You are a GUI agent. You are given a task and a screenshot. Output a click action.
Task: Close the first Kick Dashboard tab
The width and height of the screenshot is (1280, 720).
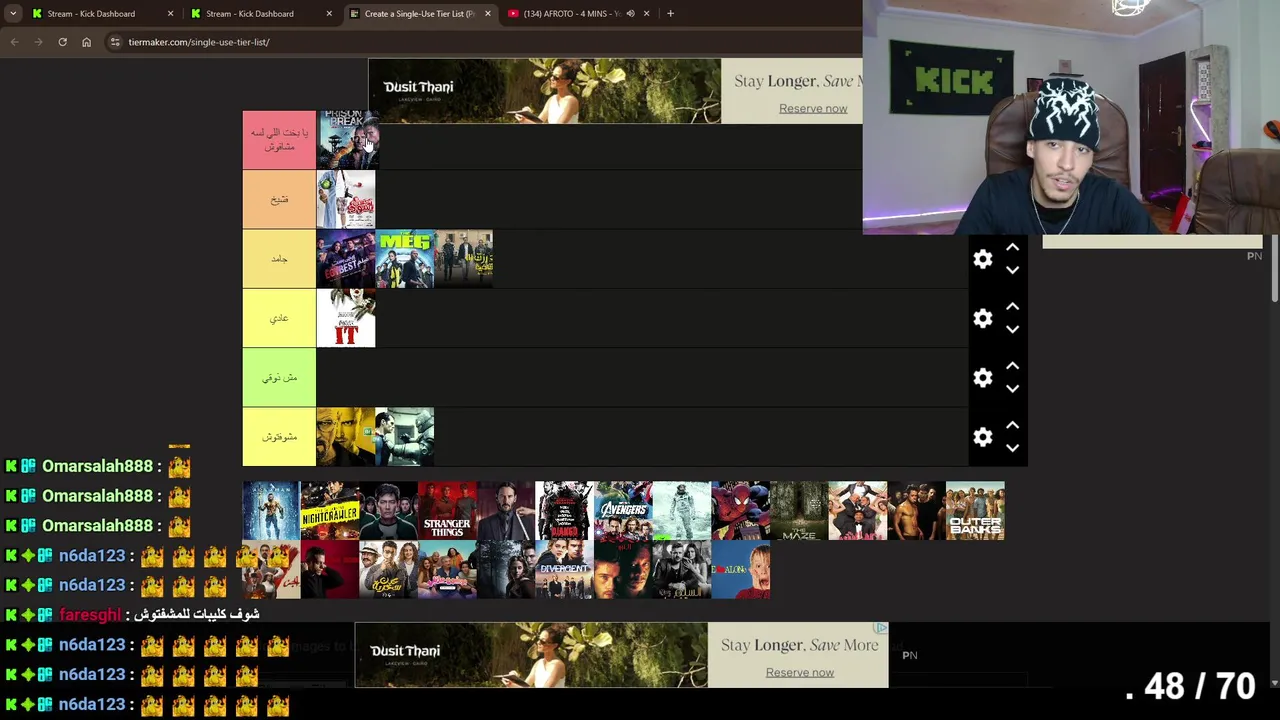(x=170, y=14)
